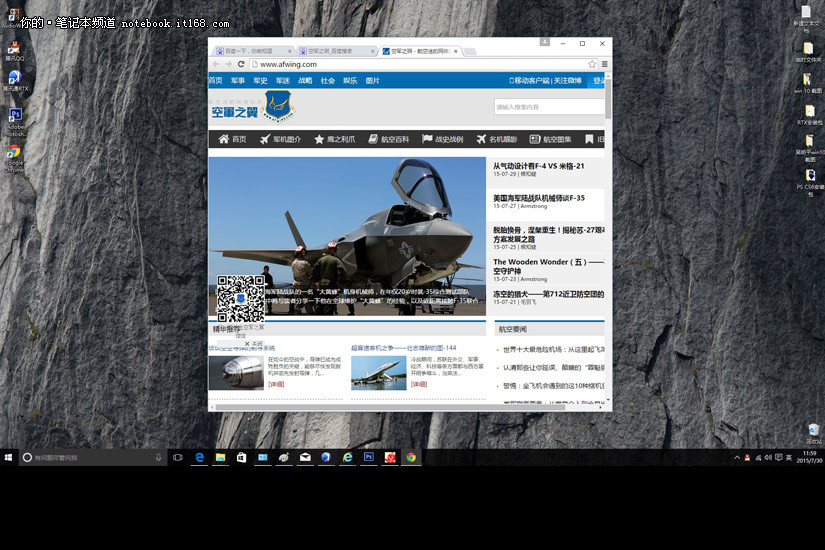Open the 图-144 article title link

(404, 348)
